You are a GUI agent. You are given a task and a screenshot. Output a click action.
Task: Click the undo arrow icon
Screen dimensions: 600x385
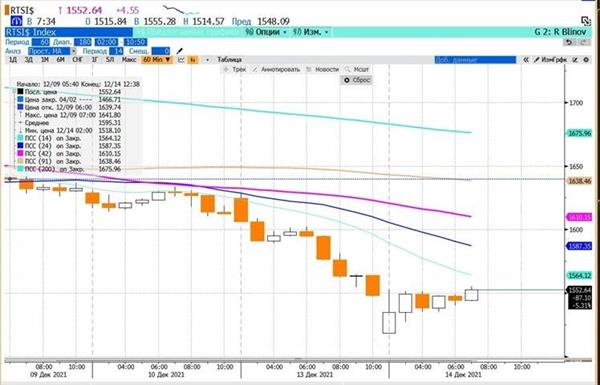tap(569, 42)
